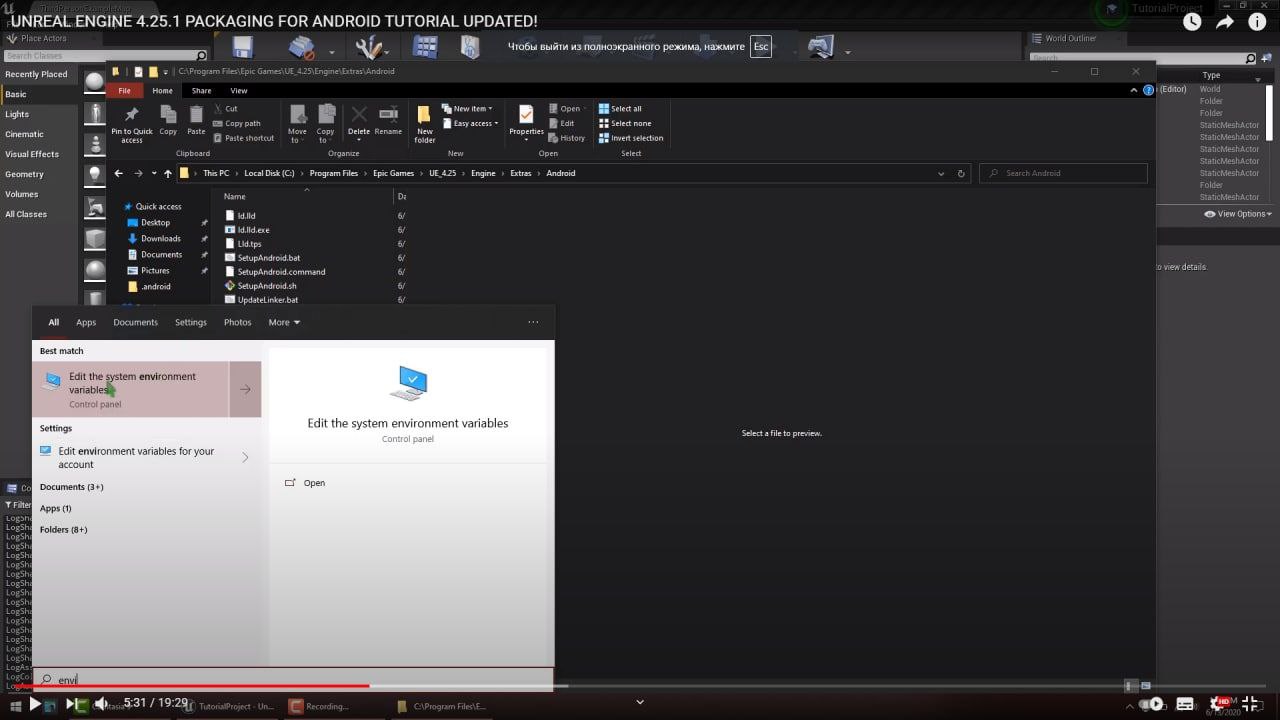Exit fullscreen in the YouTube player

point(1252,704)
